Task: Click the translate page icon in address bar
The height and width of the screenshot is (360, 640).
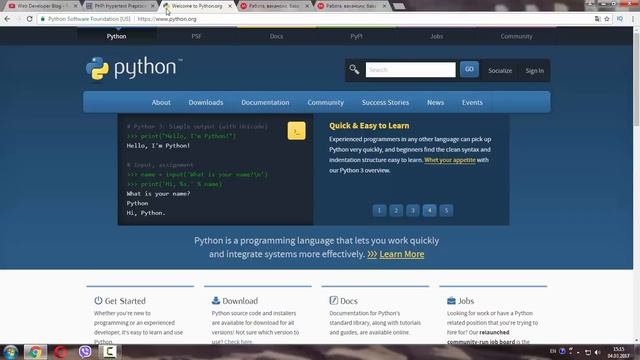Action: tap(598, 19)
